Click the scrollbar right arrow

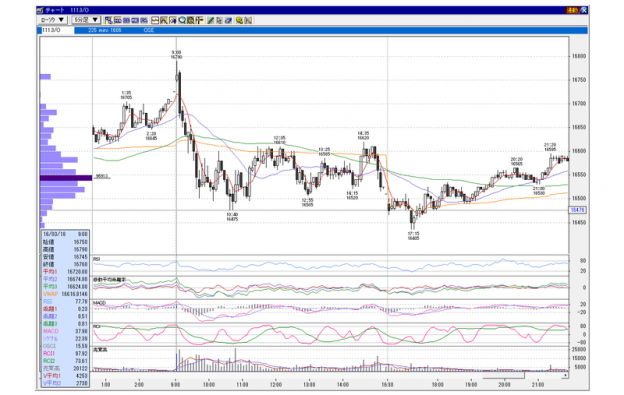566,375
